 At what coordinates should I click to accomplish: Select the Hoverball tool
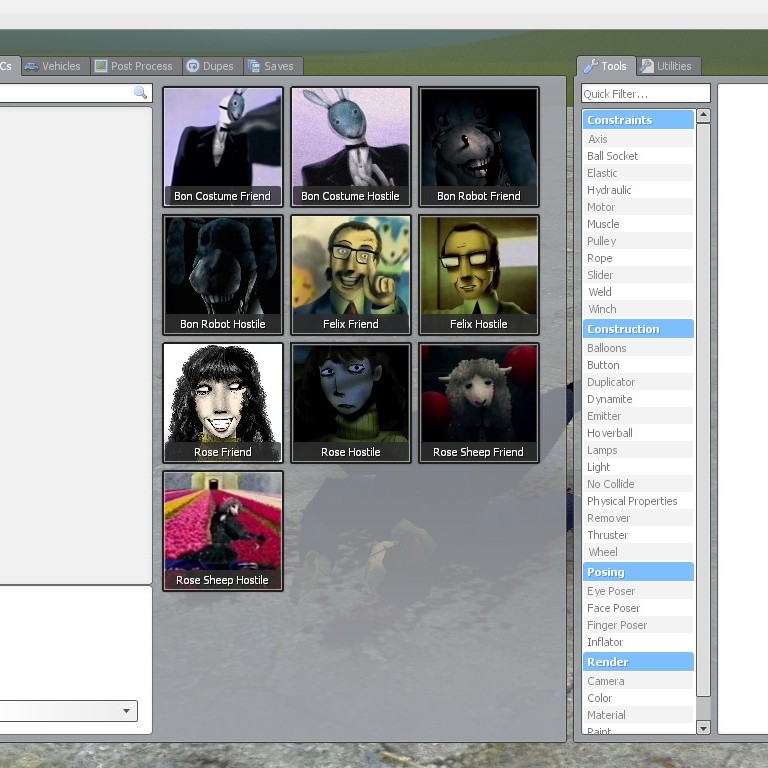(638, 433)
